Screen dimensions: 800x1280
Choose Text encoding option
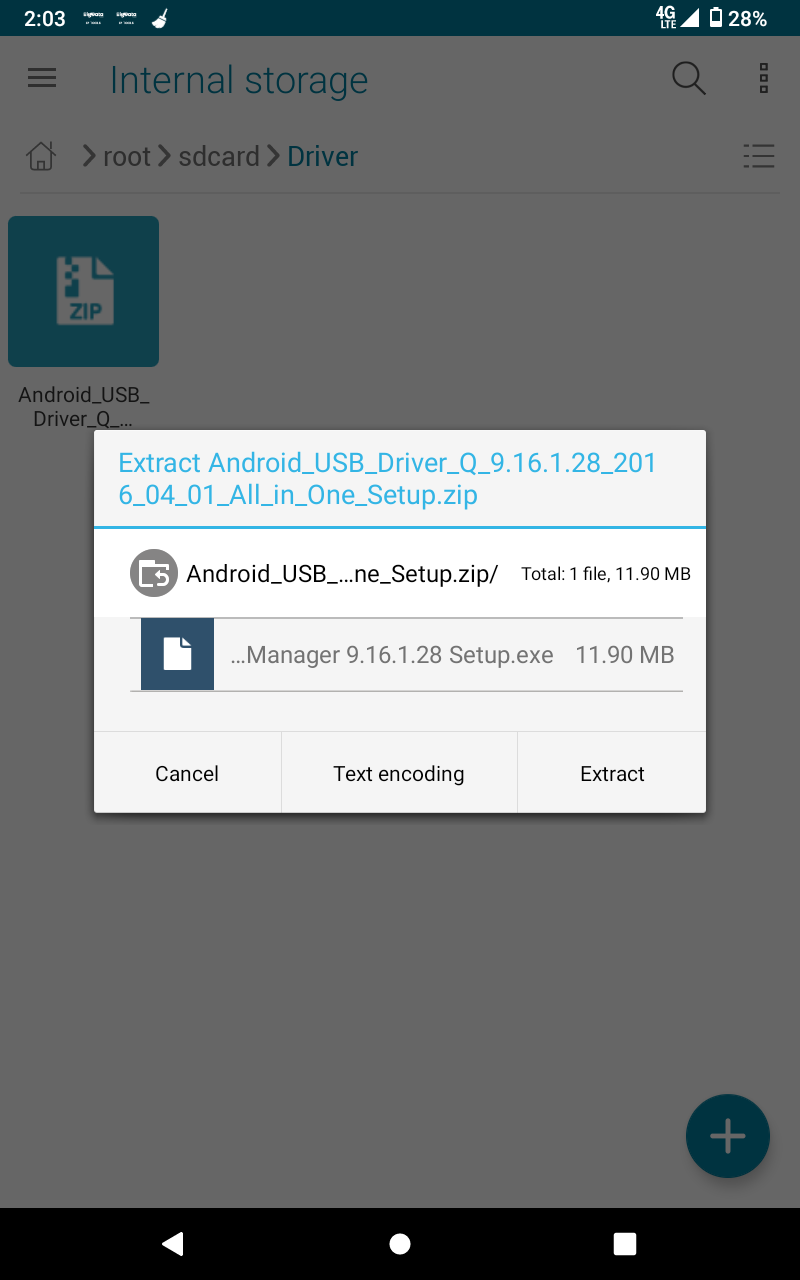pyautogui.click(x=399, y=773)
